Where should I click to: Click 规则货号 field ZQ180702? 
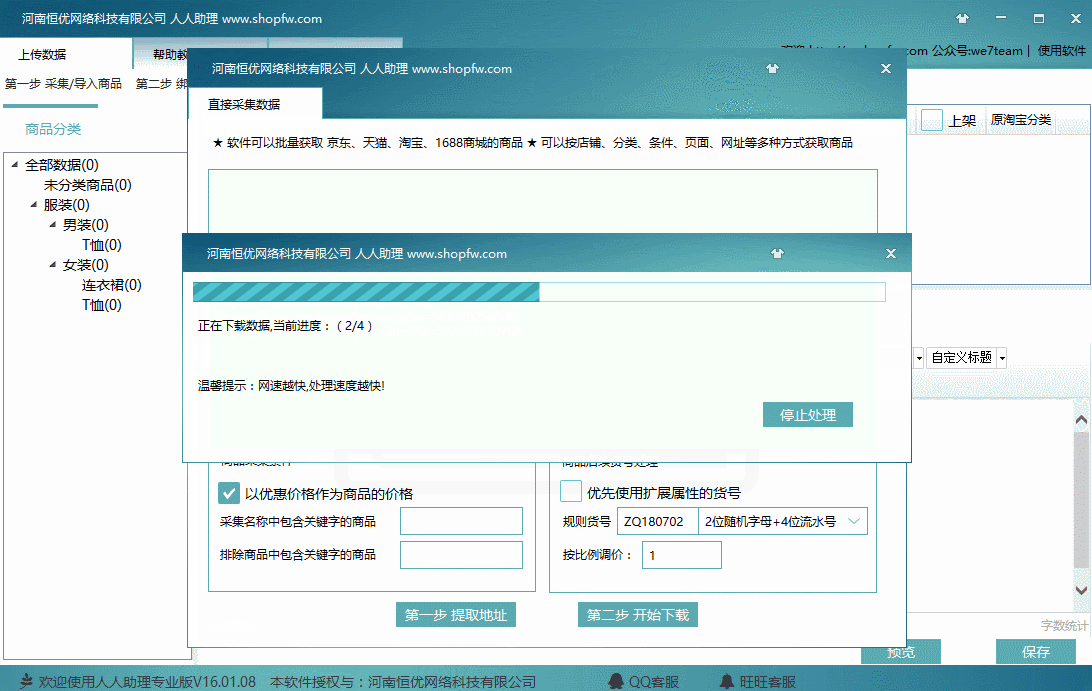pyautogui.click(x=657, y=521)
